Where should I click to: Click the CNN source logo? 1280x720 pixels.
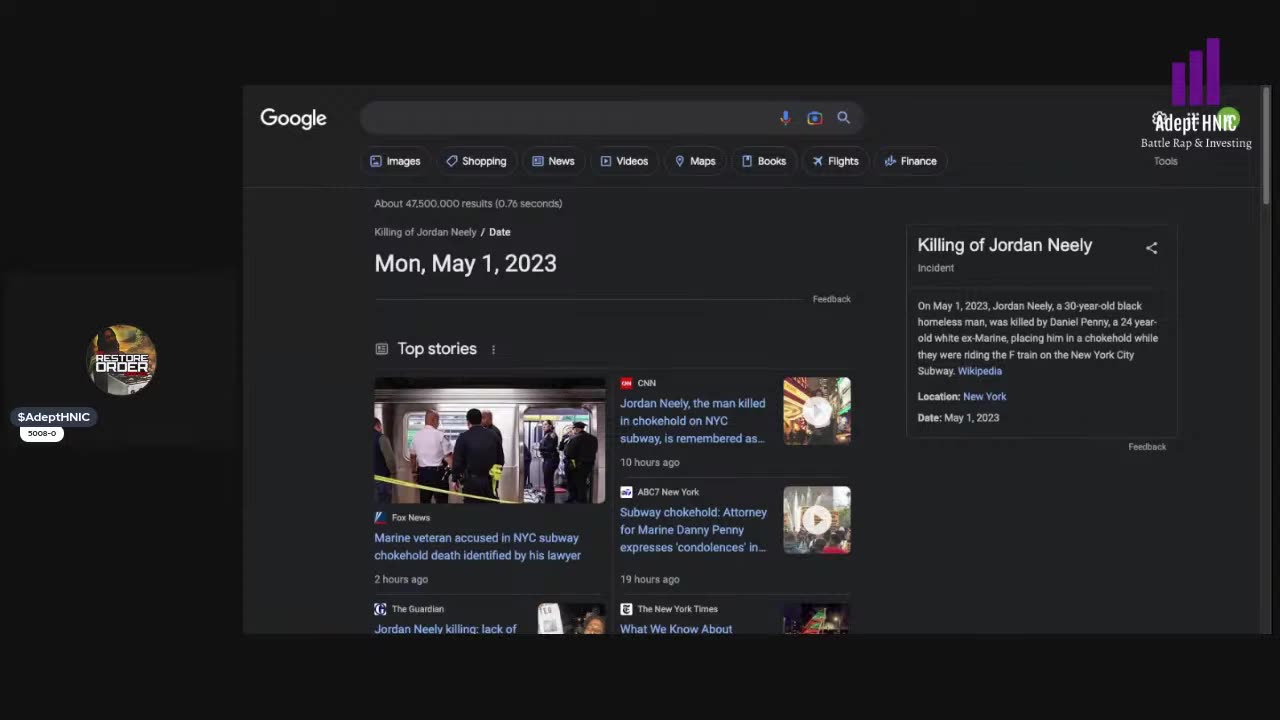[x=626, y=383]
